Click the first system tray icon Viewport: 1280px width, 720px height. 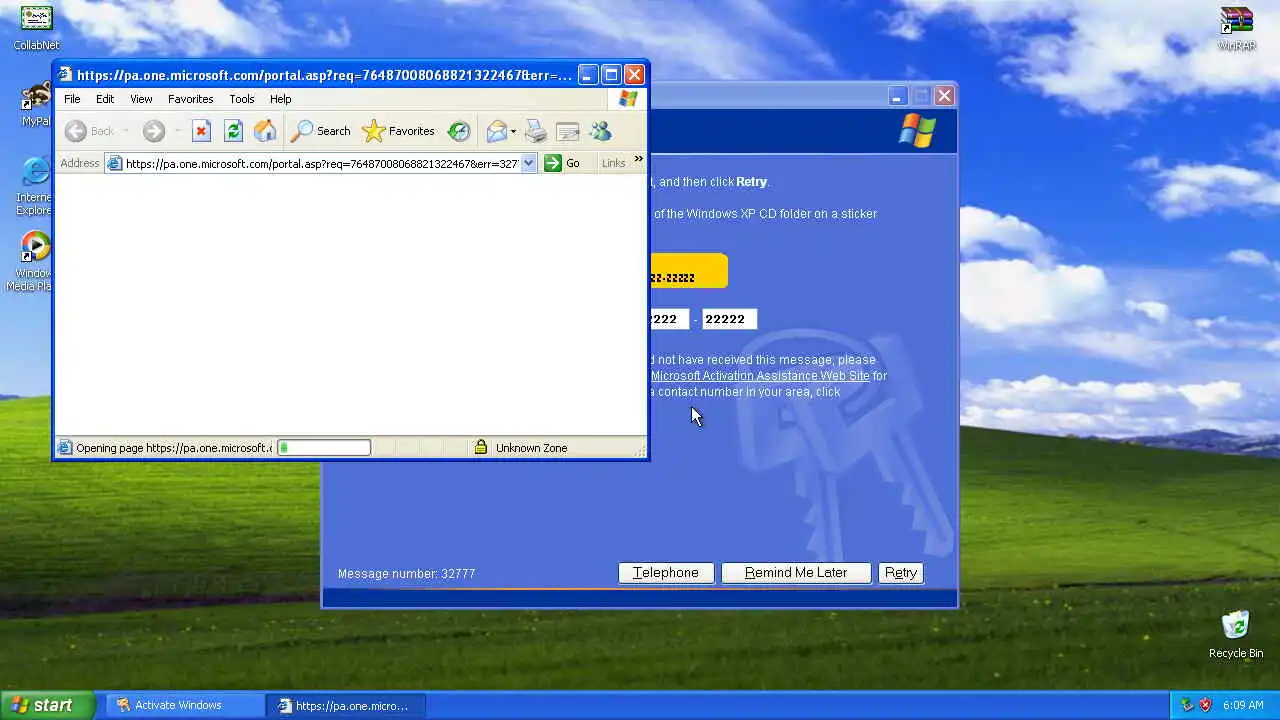click(1187, 705)
